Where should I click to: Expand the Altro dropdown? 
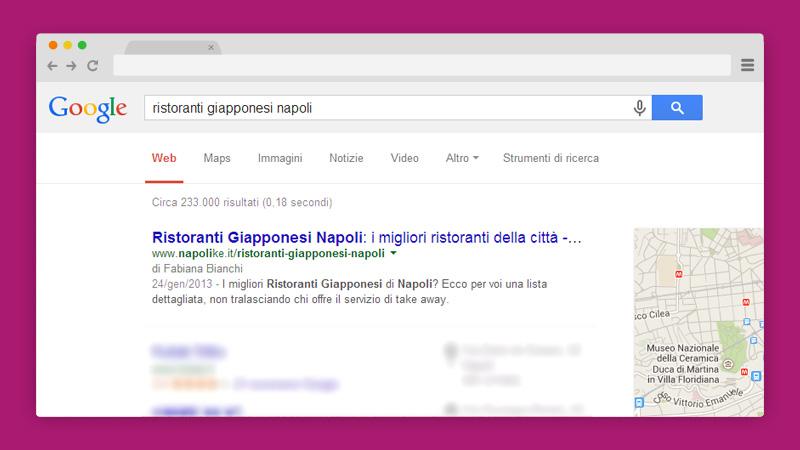pos(462,158)
